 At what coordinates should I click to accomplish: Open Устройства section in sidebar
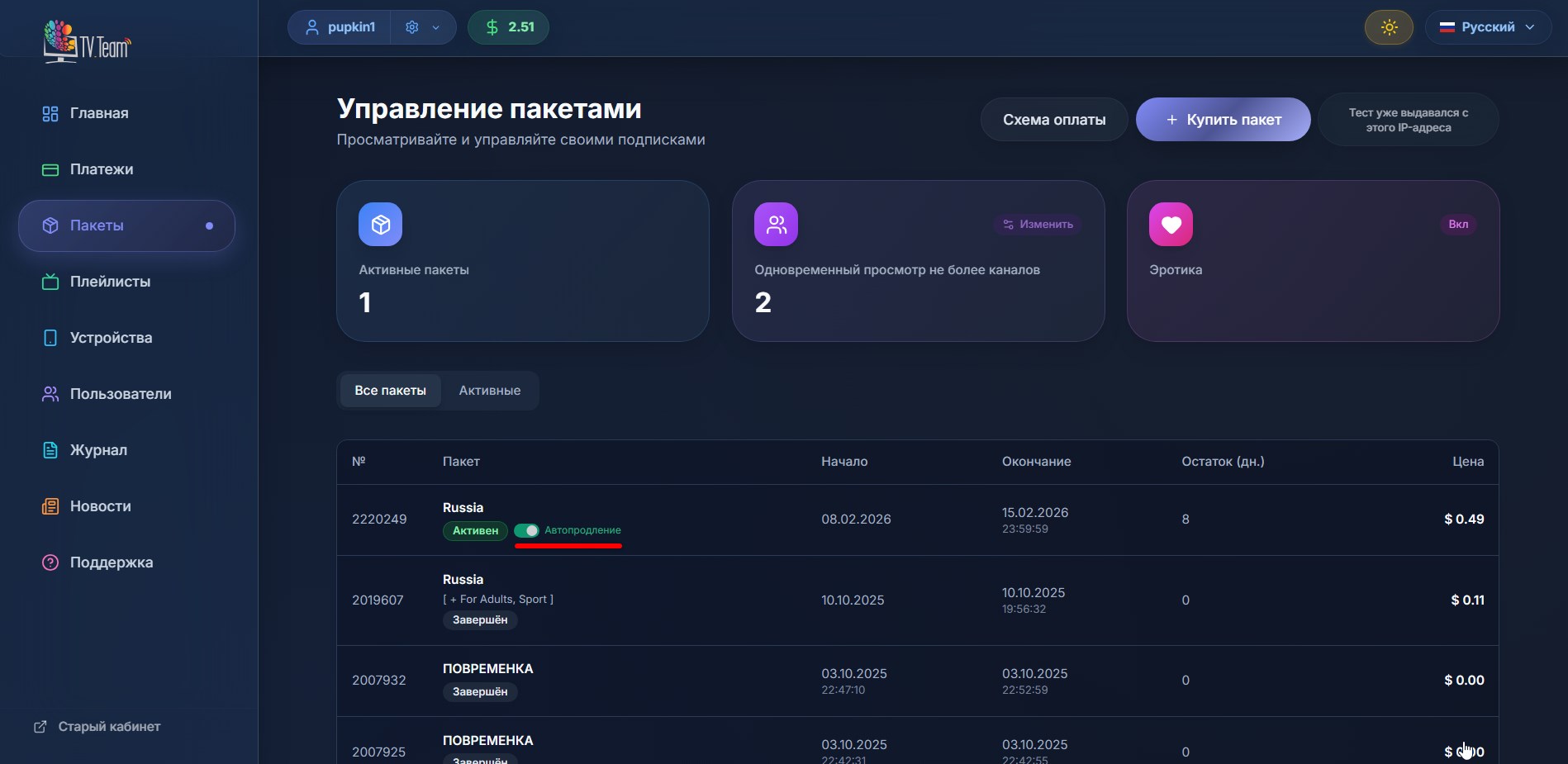[111, 338]
